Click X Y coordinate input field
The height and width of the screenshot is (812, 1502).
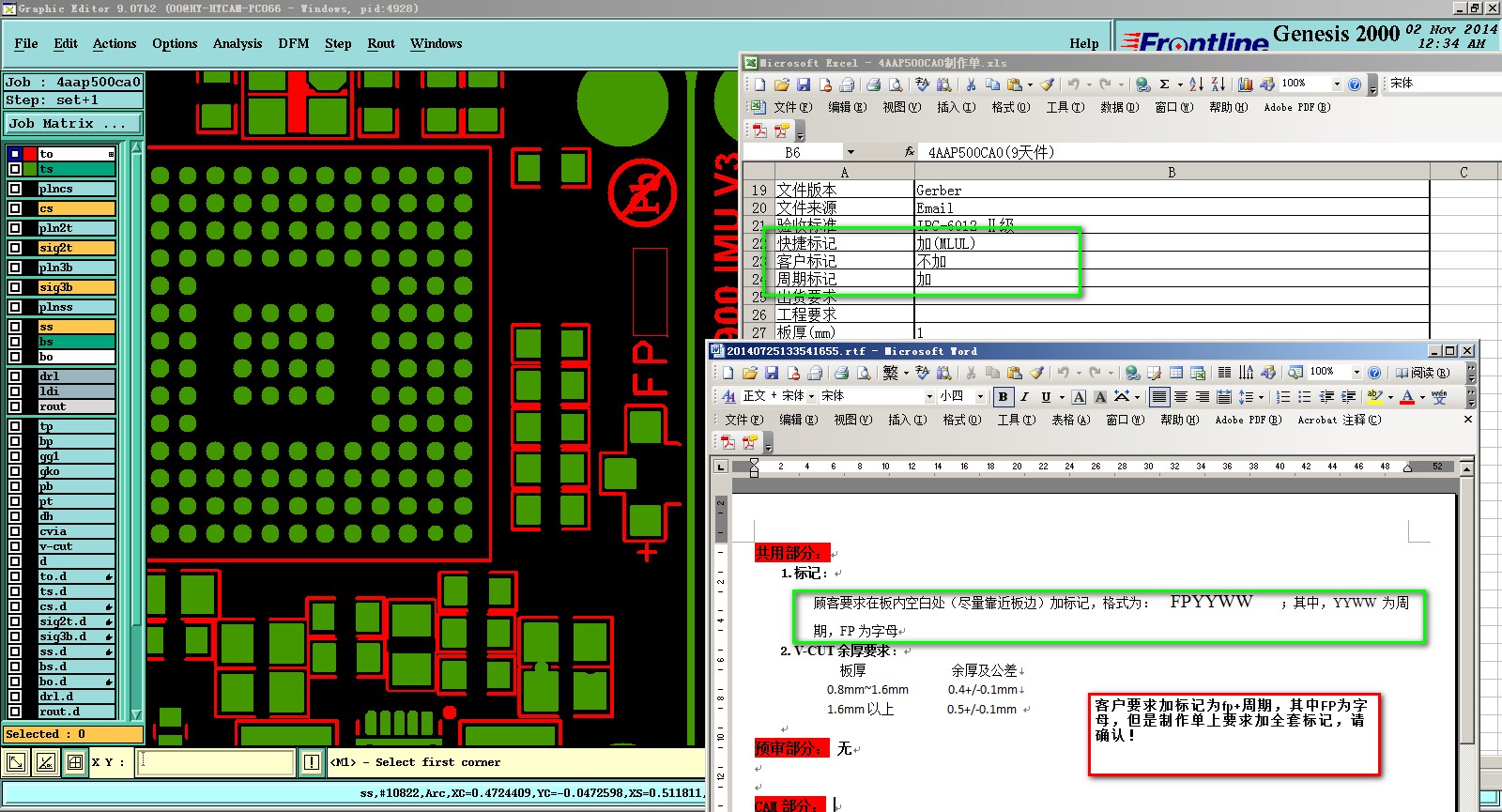pyautogui.click(x=216, y=762)
